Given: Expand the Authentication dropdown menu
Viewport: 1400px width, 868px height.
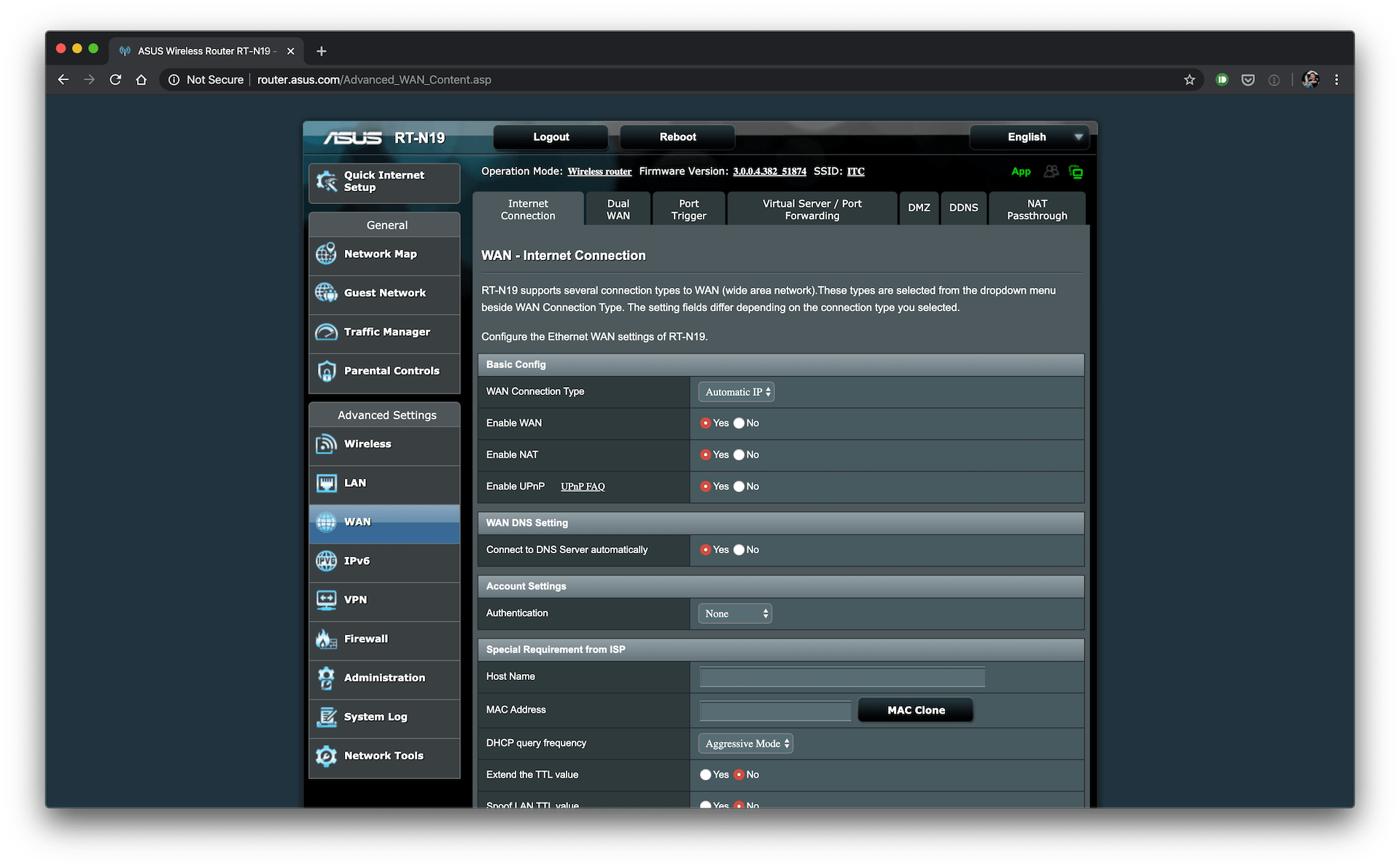Looking at the screenshot, I should (x=735, y=613).
